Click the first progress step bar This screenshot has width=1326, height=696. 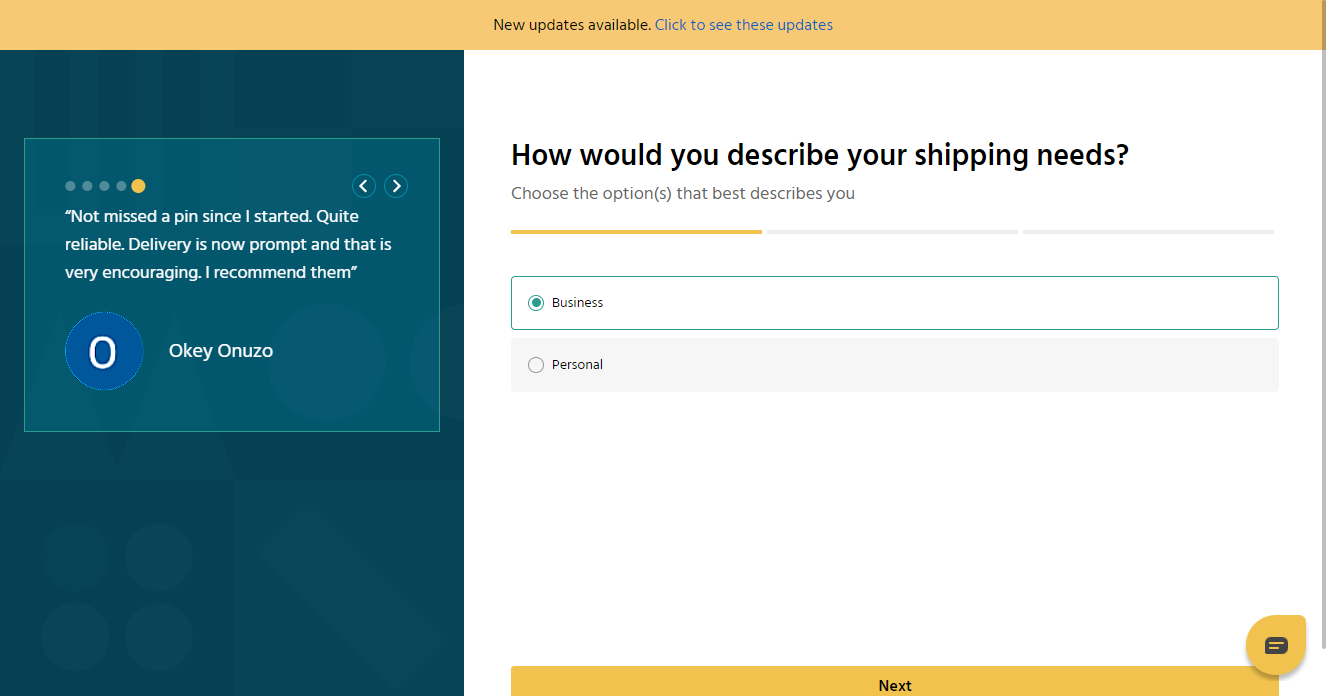click(636, 232)
